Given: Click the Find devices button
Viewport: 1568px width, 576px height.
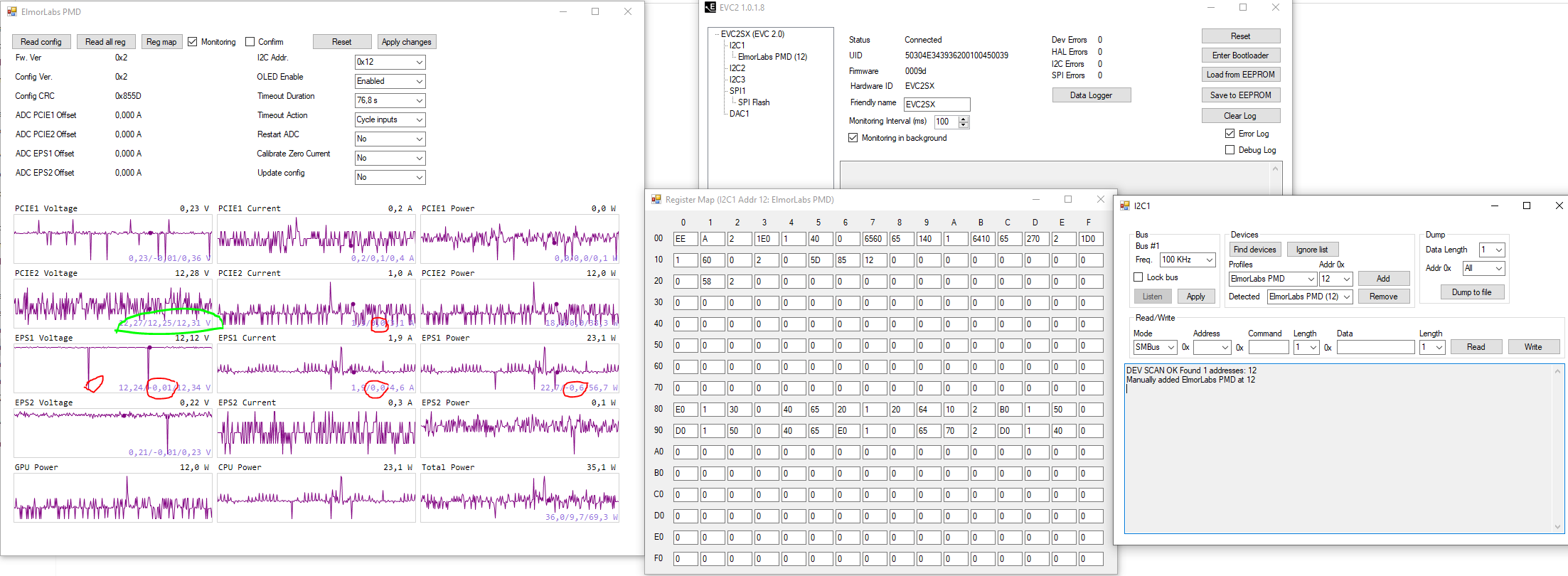Looking at the screenshot, I should 1254,250.
